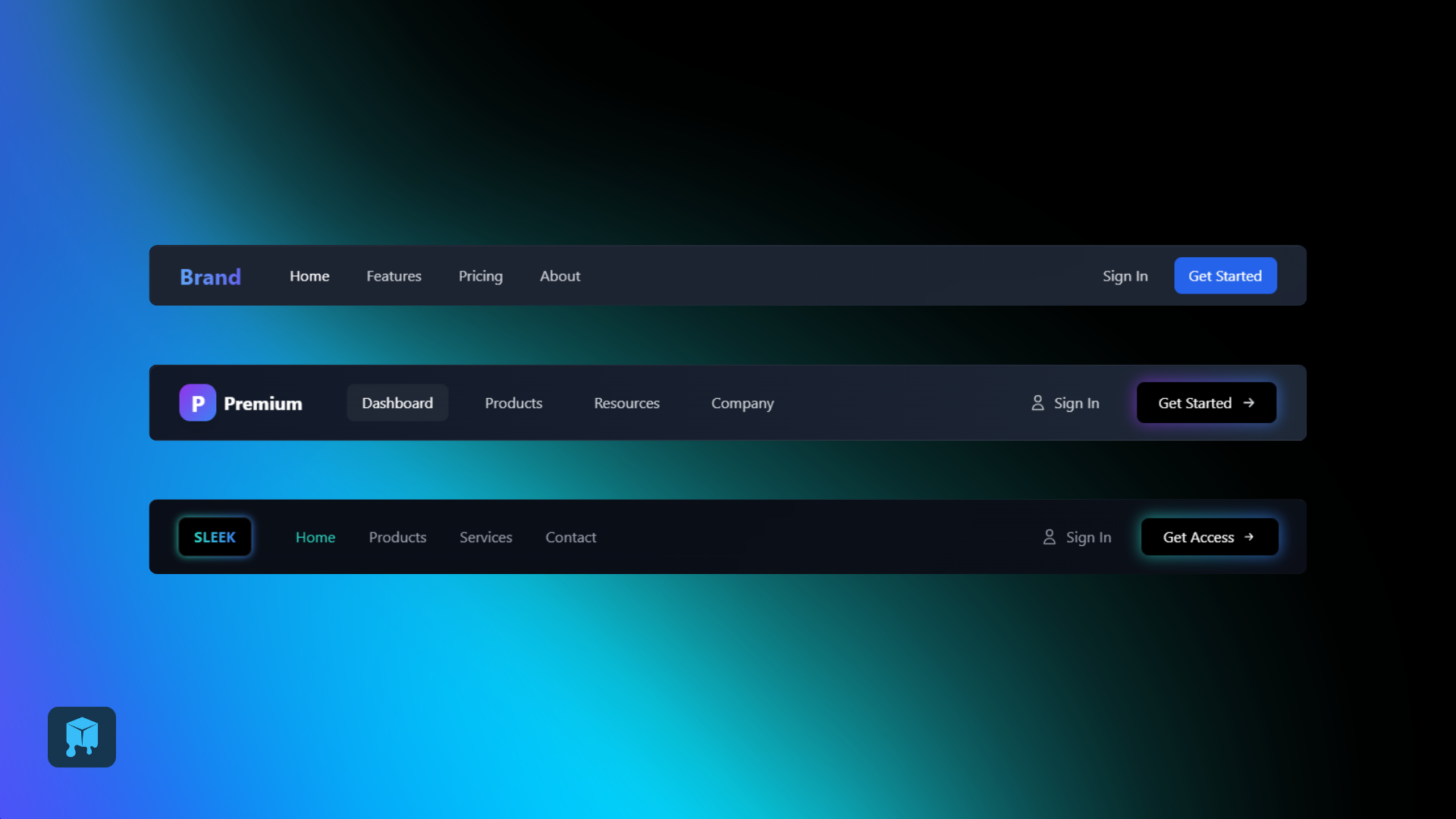The image size is (1456, 819).
Task: Click the arrow icon on Get Started button
Action: click(1248, 403)
